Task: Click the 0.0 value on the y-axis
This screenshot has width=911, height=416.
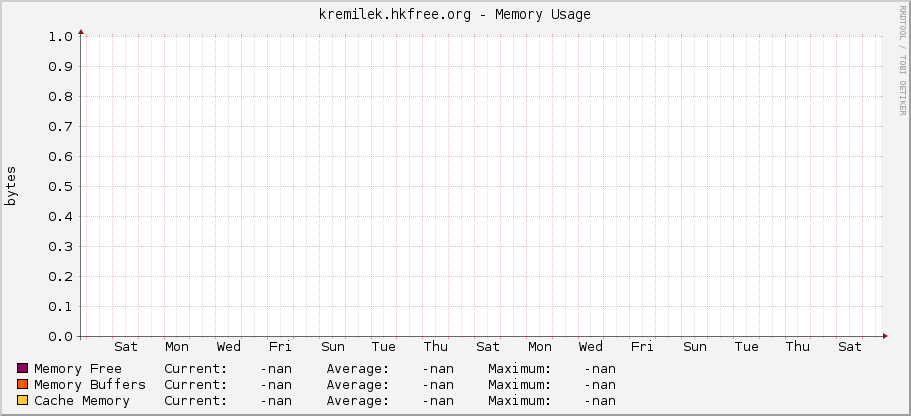Action: click(x=60, y=337)
